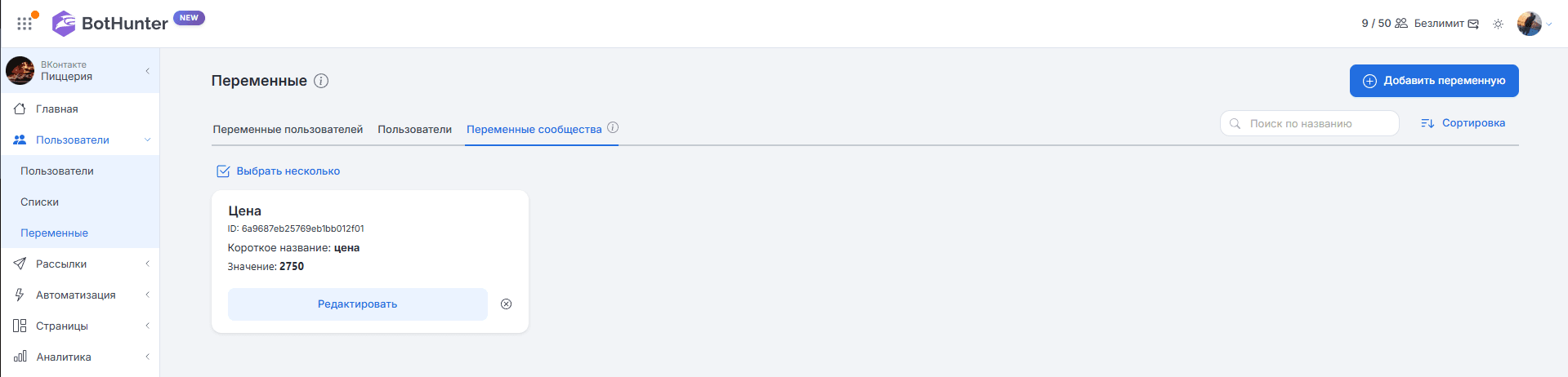Open the Безлимит mail tariff icon

1473,24
